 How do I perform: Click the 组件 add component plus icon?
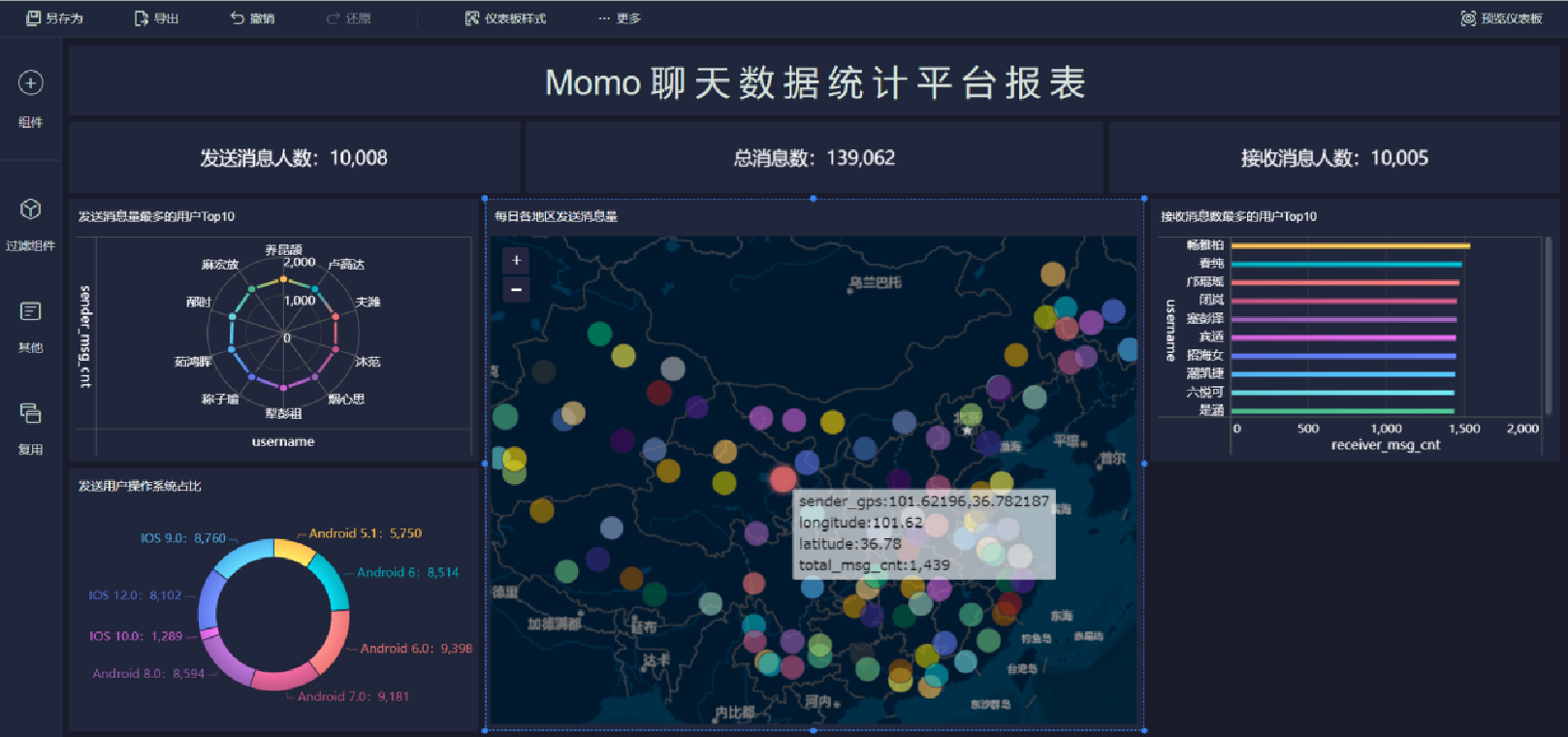(x=31, y=83)
